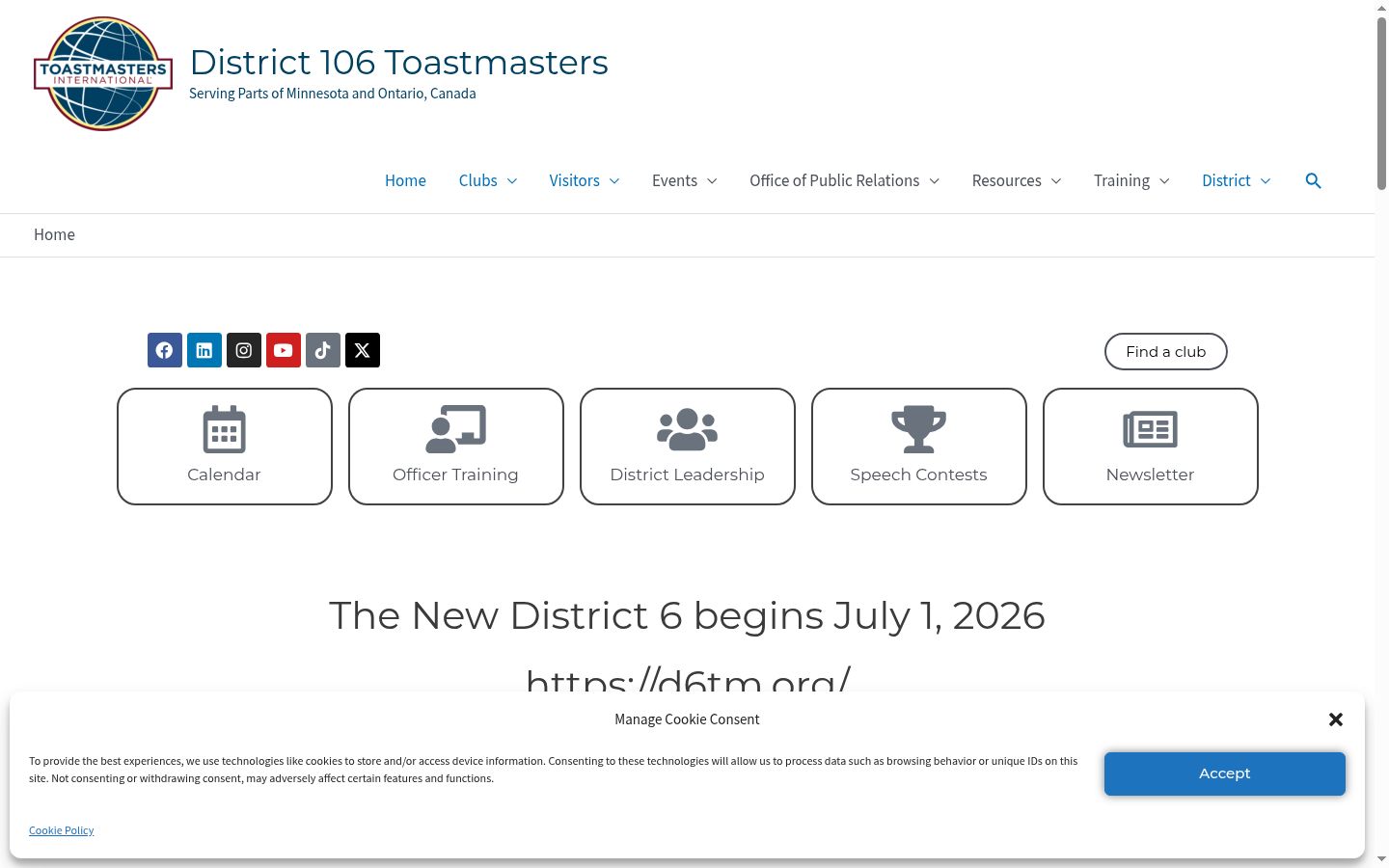Open the District Leadership card label
The width and height of the screenshot is (1389, 868).
coord(687,475)
